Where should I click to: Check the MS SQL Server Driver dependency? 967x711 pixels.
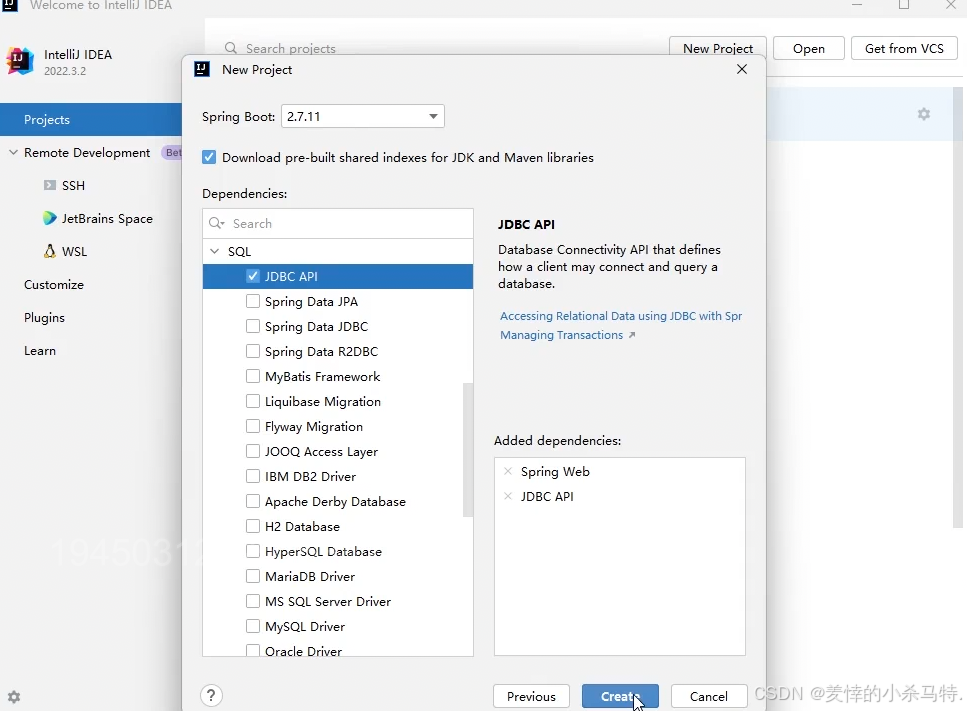253,601
